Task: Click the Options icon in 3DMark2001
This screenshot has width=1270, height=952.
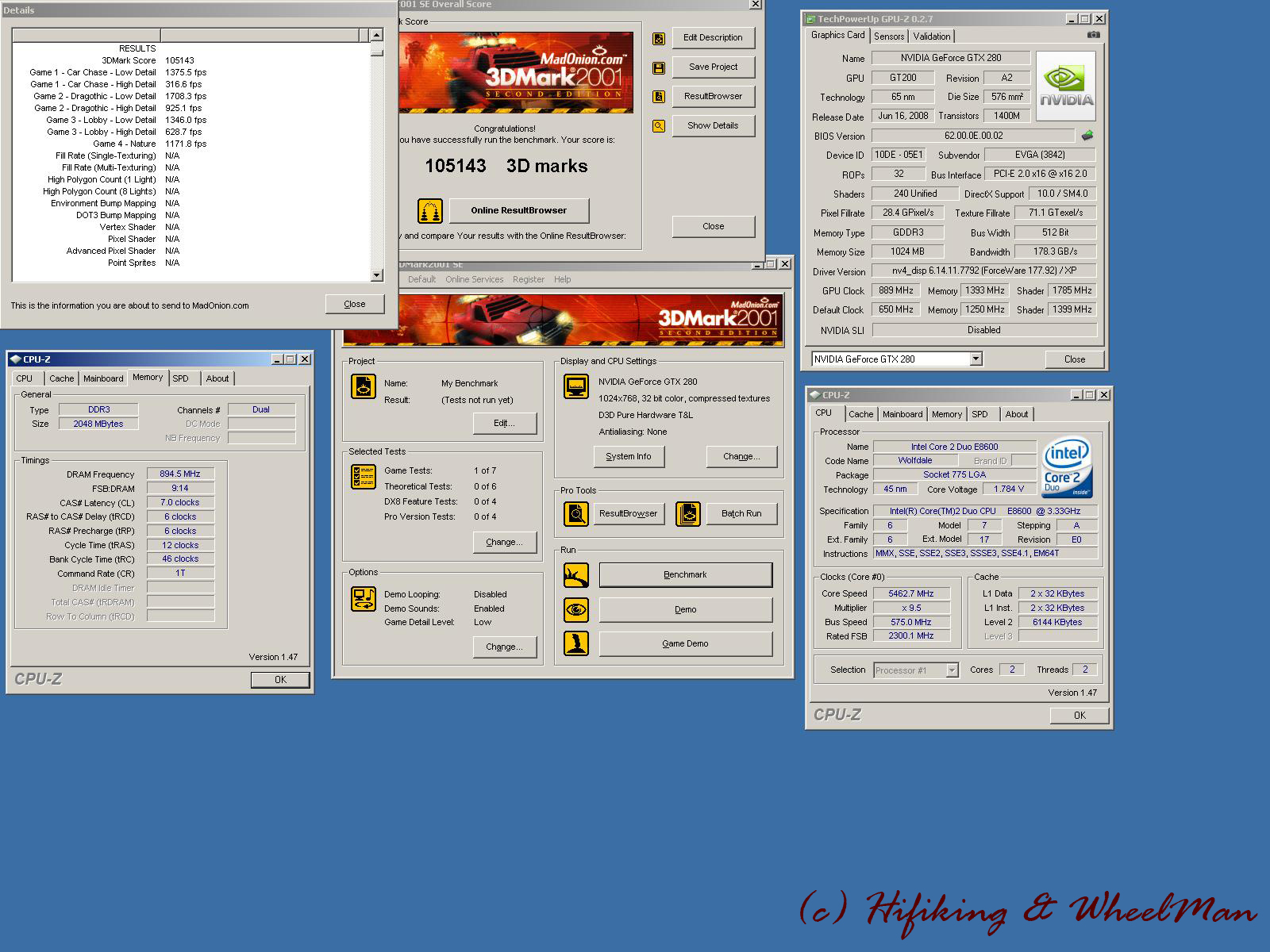Action: [364, 599]
